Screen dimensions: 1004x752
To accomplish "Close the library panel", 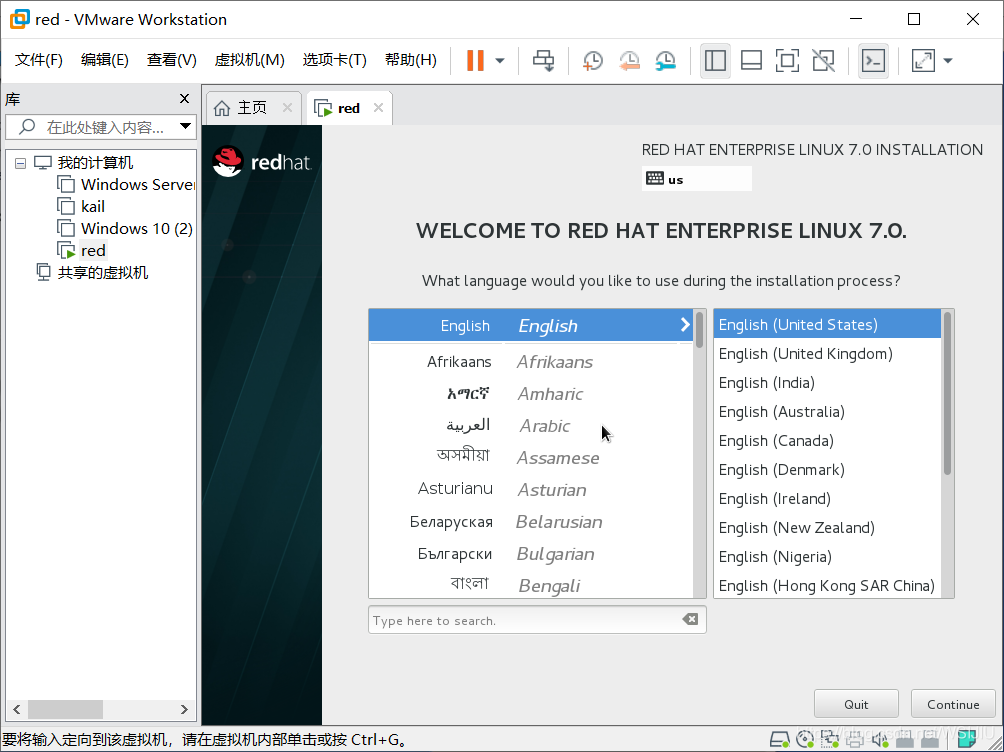I will pos(184,99).
